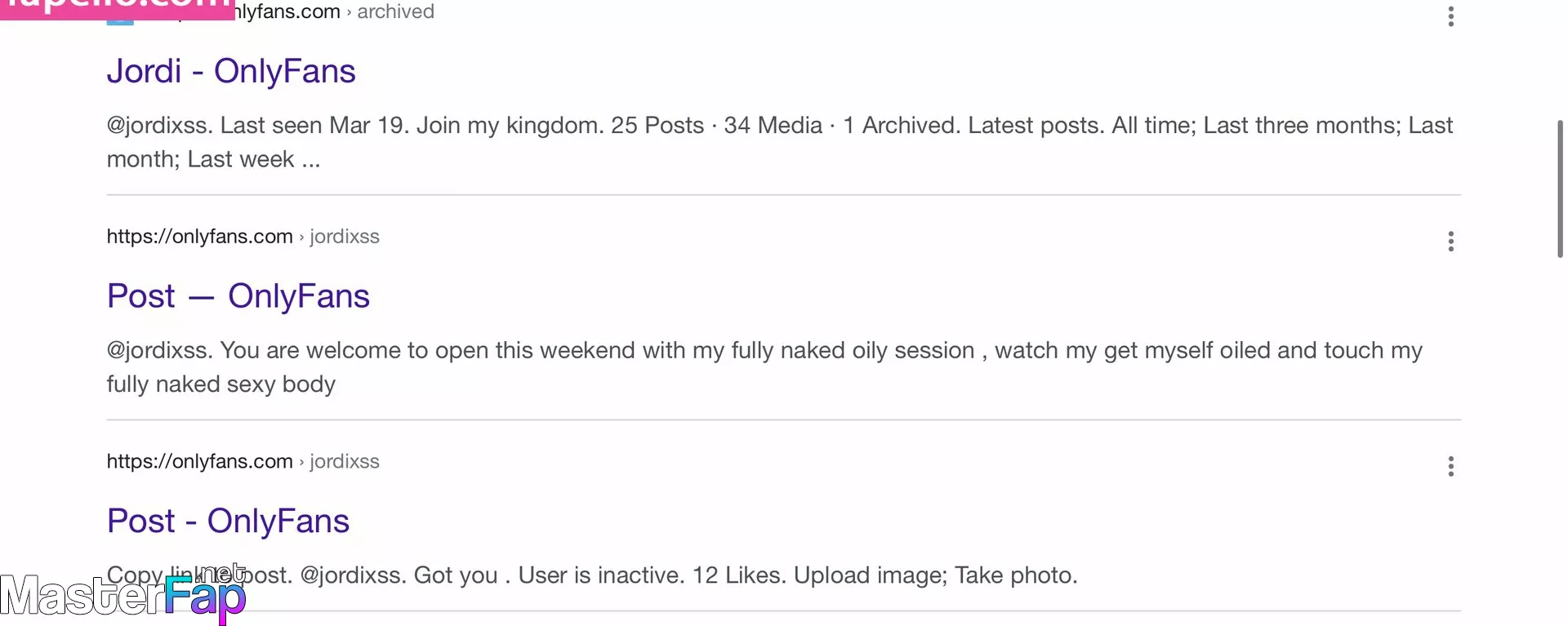Click the archived breadcrumb in the top URL
1568x626 pixels.
click(x=395, y=11)
